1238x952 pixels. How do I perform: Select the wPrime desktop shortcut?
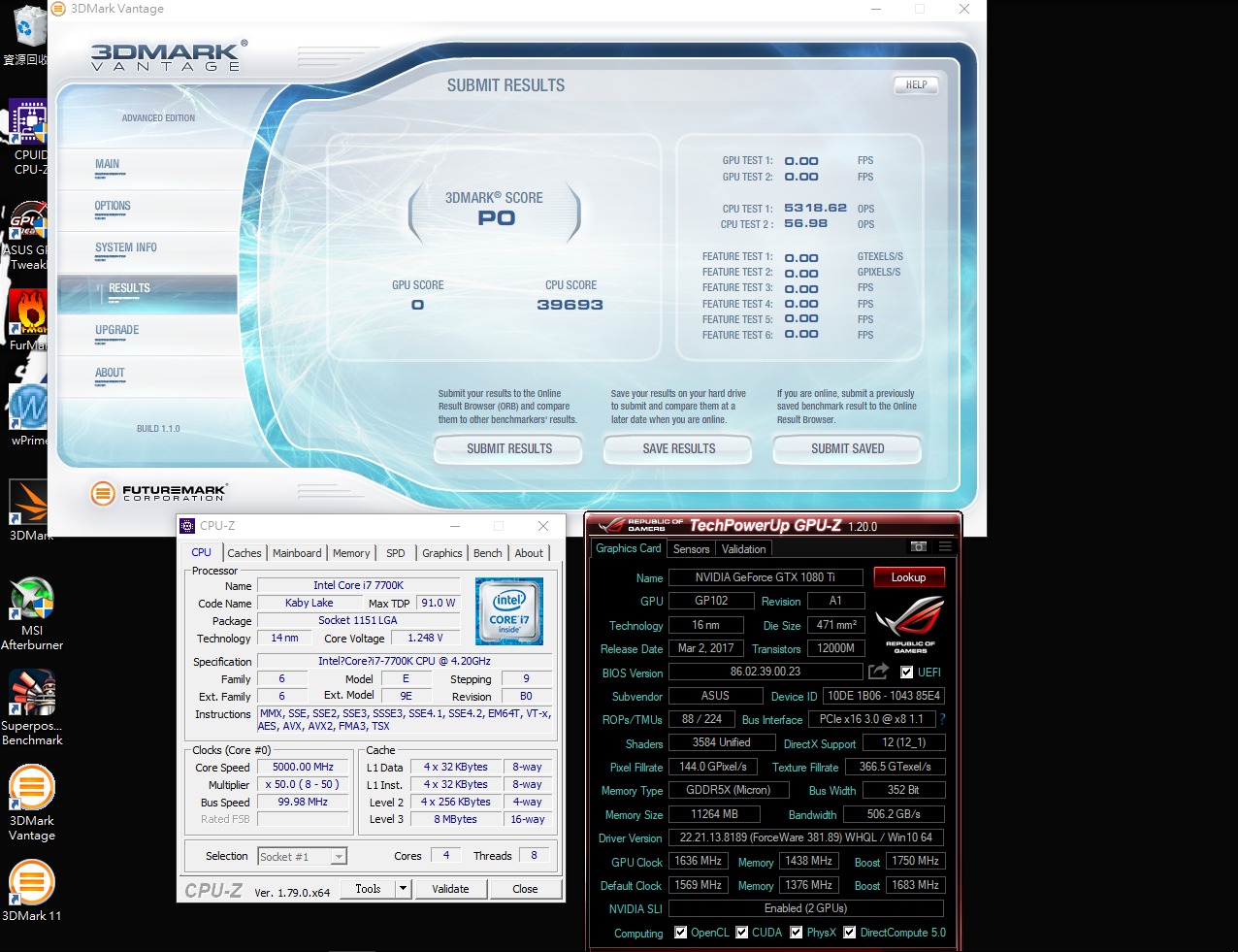(x=27, y=415)
